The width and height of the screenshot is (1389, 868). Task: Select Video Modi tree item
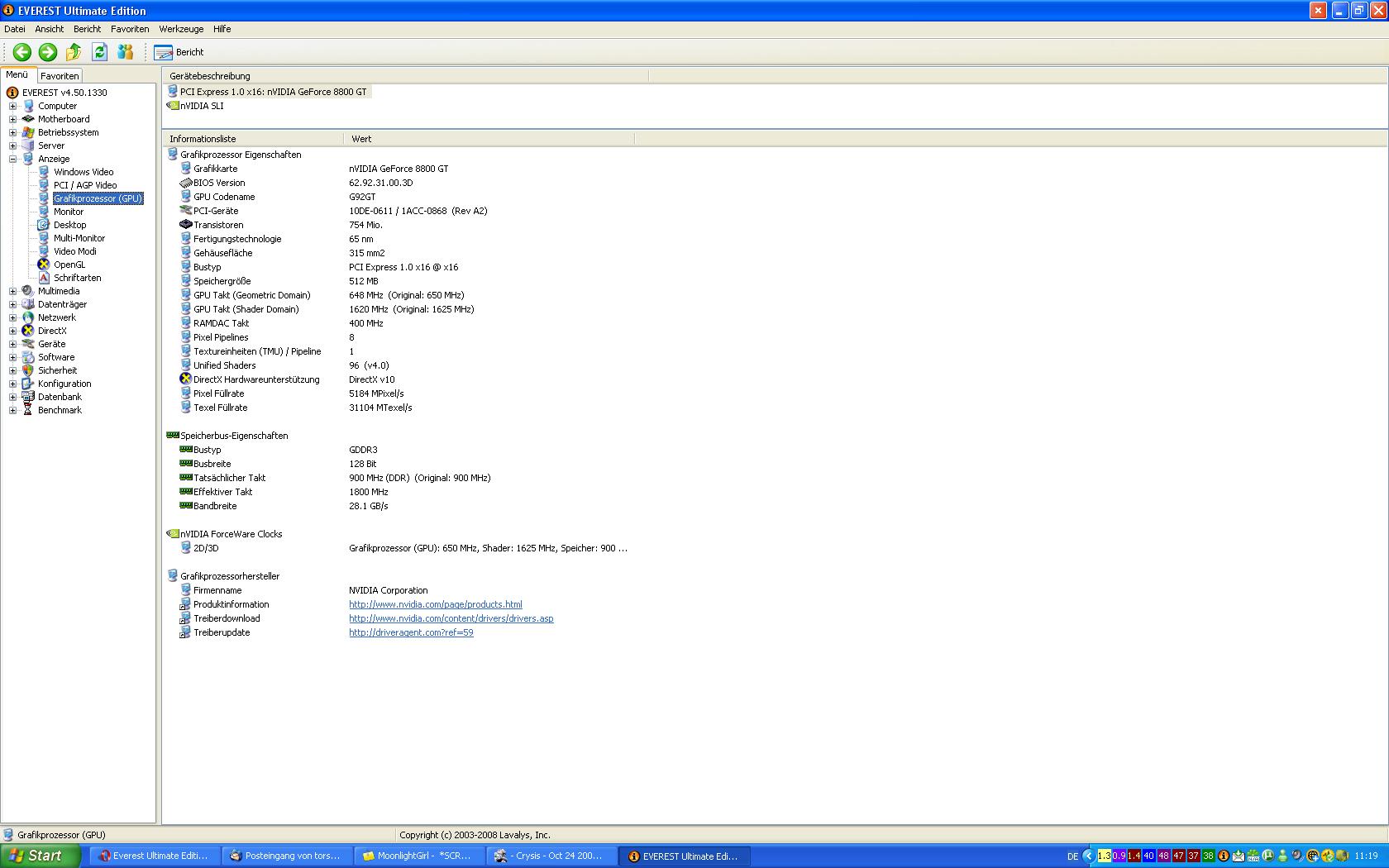point(75,251)
